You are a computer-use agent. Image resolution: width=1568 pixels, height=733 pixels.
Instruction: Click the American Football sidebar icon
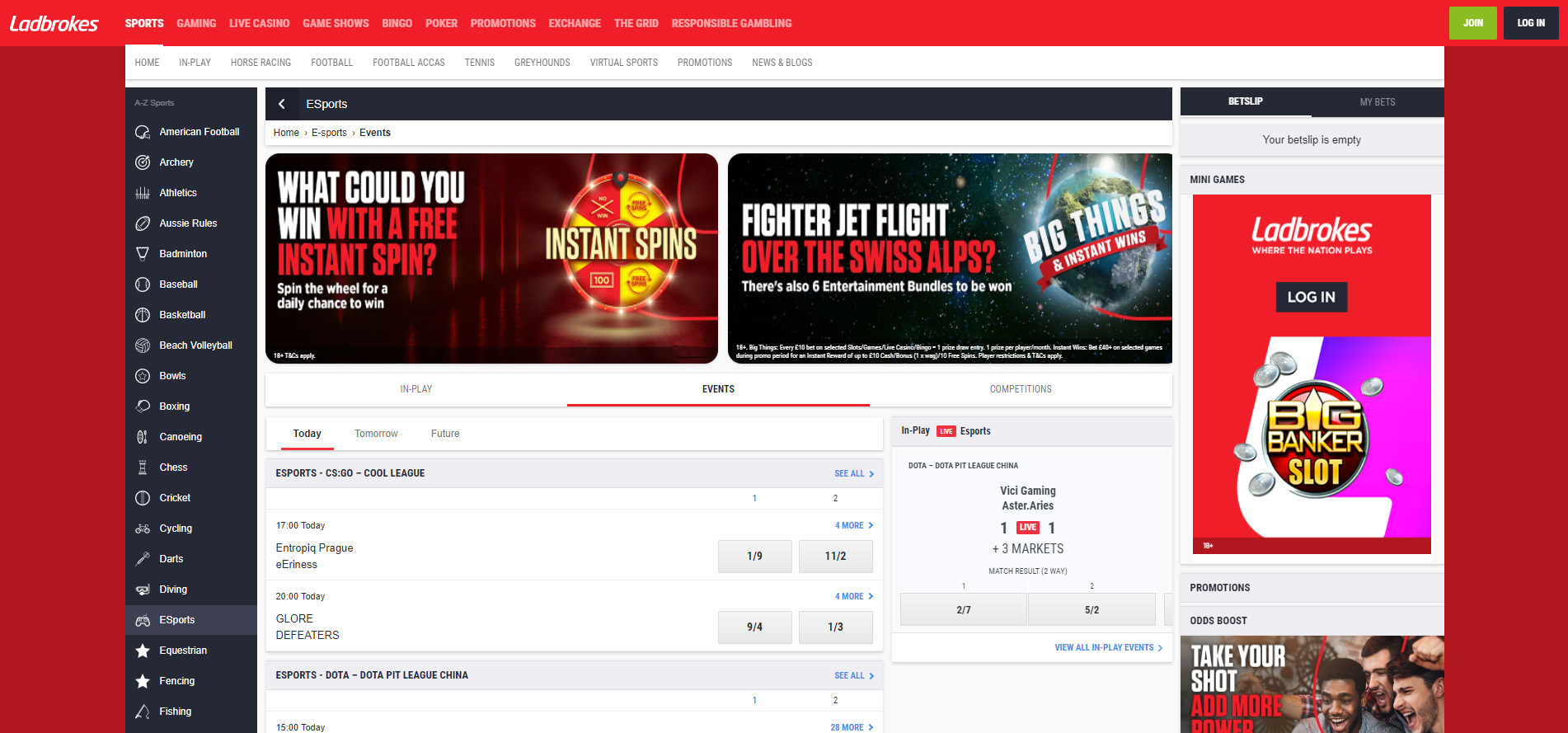point(143,132)
